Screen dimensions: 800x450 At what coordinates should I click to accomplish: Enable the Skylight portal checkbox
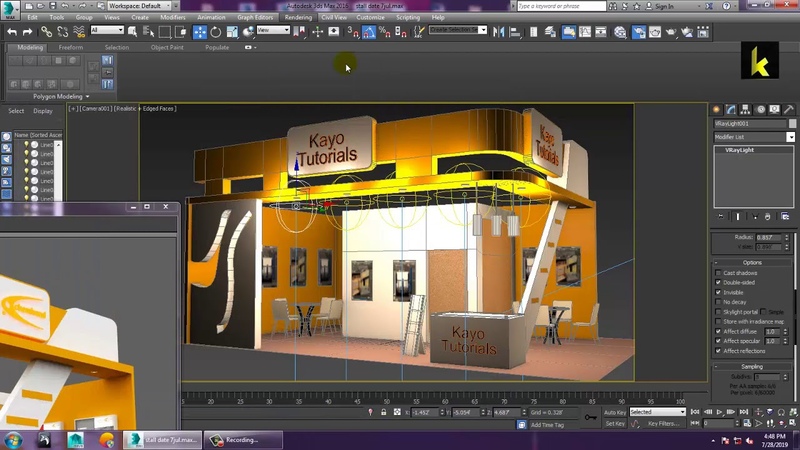[x=718, y=312]
